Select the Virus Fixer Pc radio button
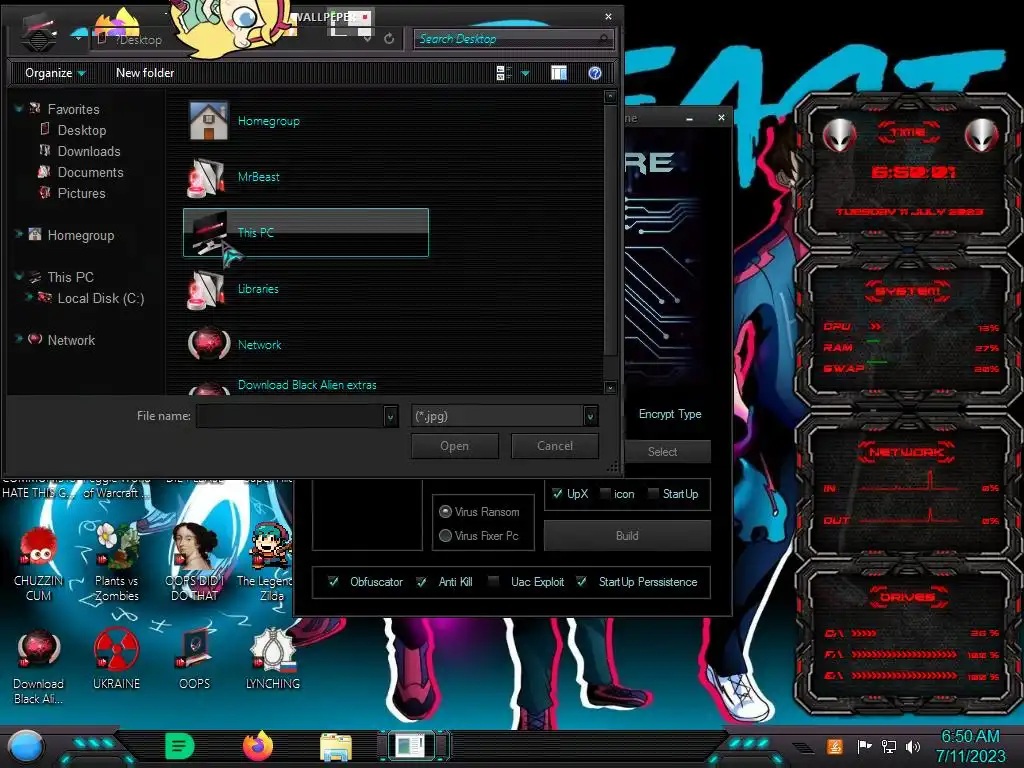This screenshot has height=768, width=1024. (x=445, y=536)
